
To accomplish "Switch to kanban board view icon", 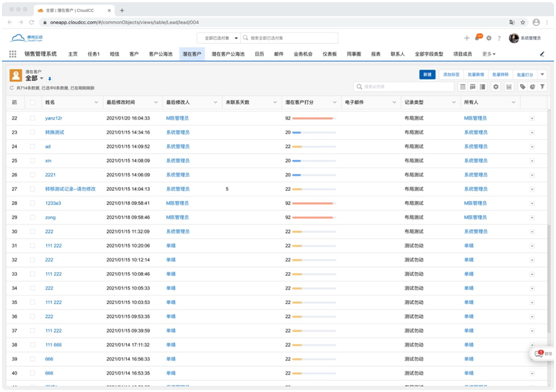I will [x=473, y=87].
